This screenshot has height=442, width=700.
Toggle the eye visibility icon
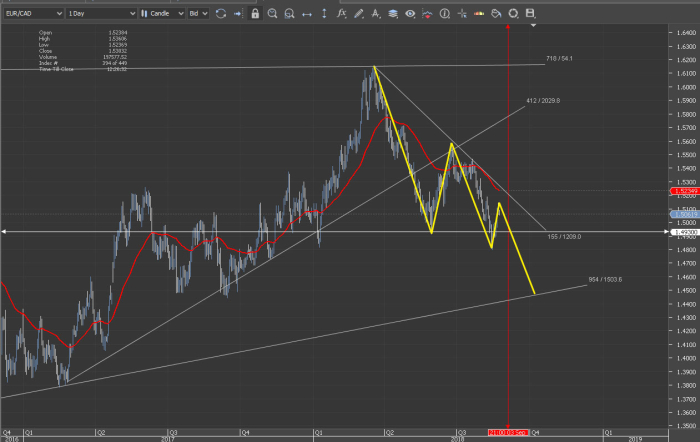tap(412, 14)
